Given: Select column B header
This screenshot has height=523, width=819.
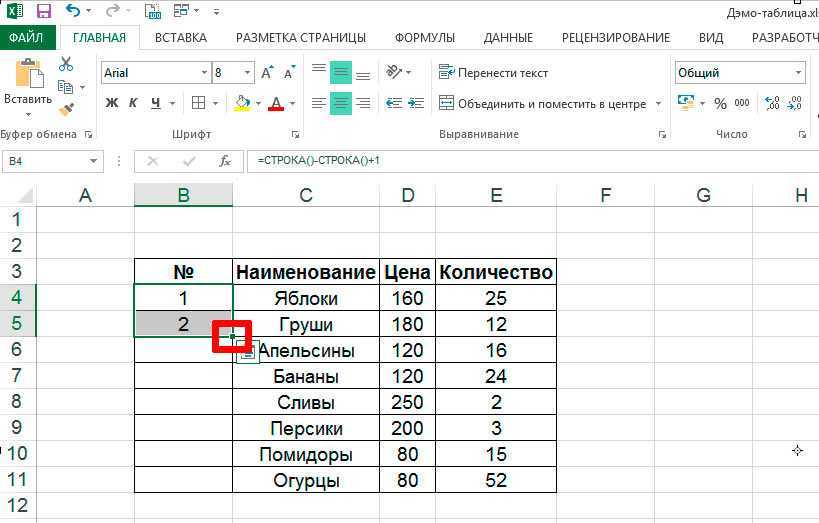Looking at the screenshot, I should pyautogui.click(x=183, y=195).
